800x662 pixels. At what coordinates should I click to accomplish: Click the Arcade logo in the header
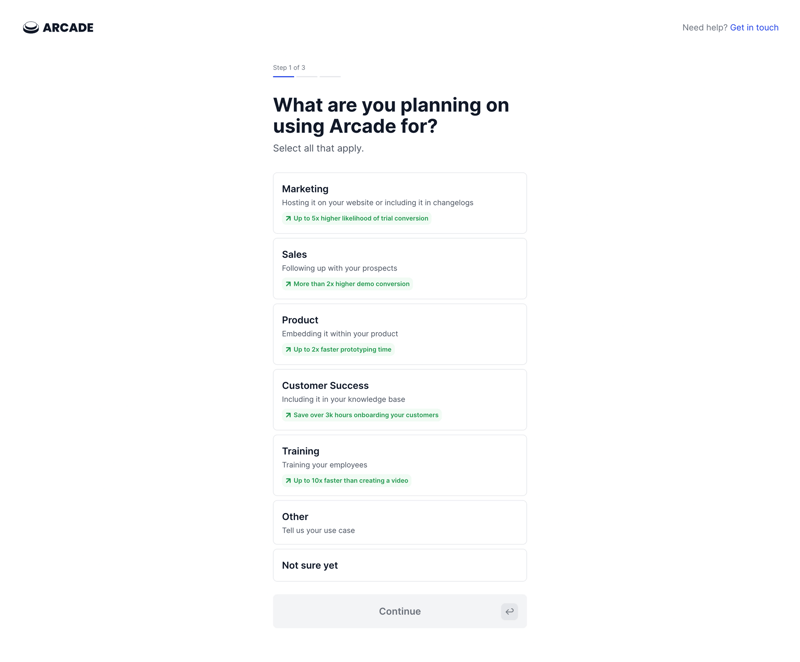(x=57, y=27)
